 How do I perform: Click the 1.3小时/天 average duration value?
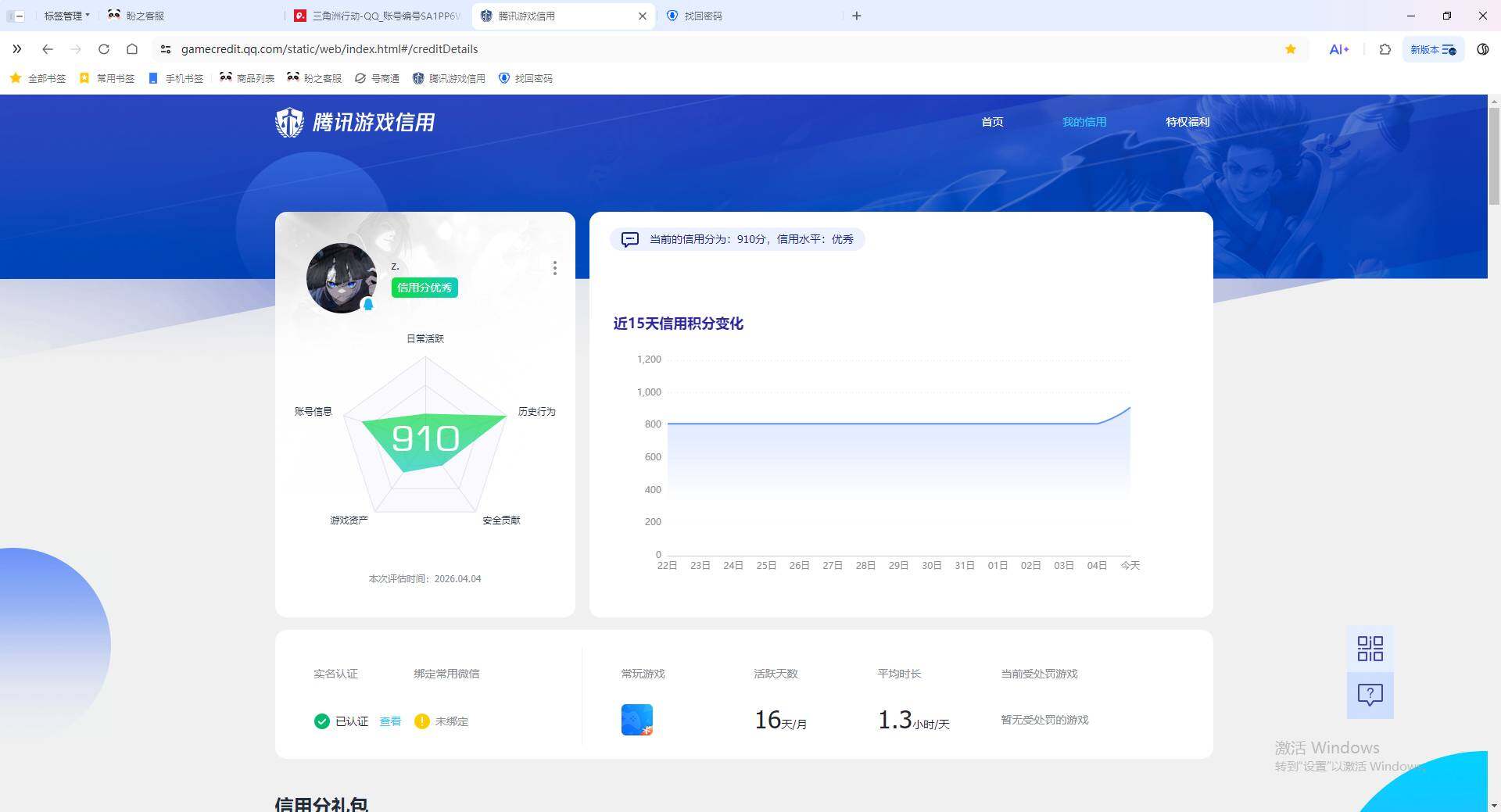913,720
